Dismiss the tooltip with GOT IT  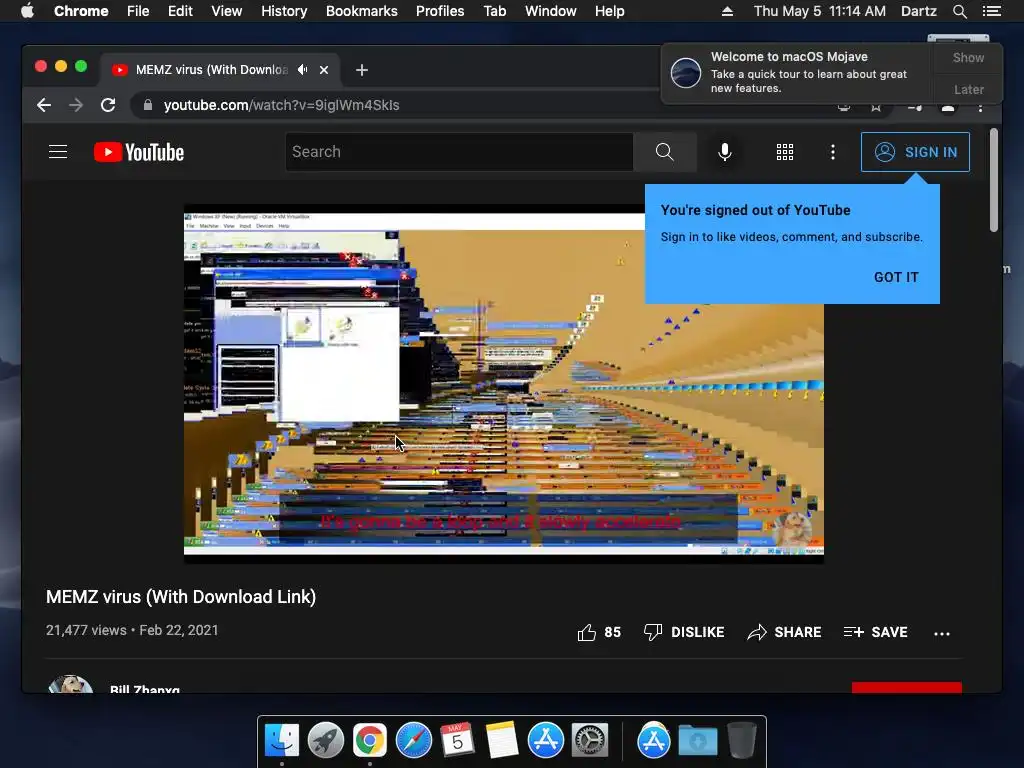pyautogui.click(x=896, y=277)
